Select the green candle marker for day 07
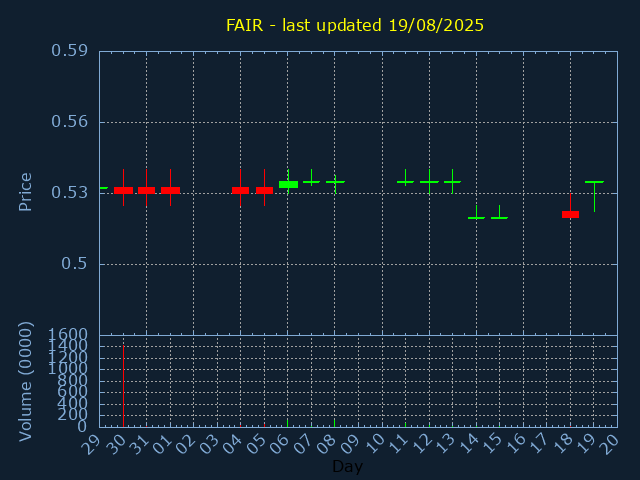 [x=311, y=182]
